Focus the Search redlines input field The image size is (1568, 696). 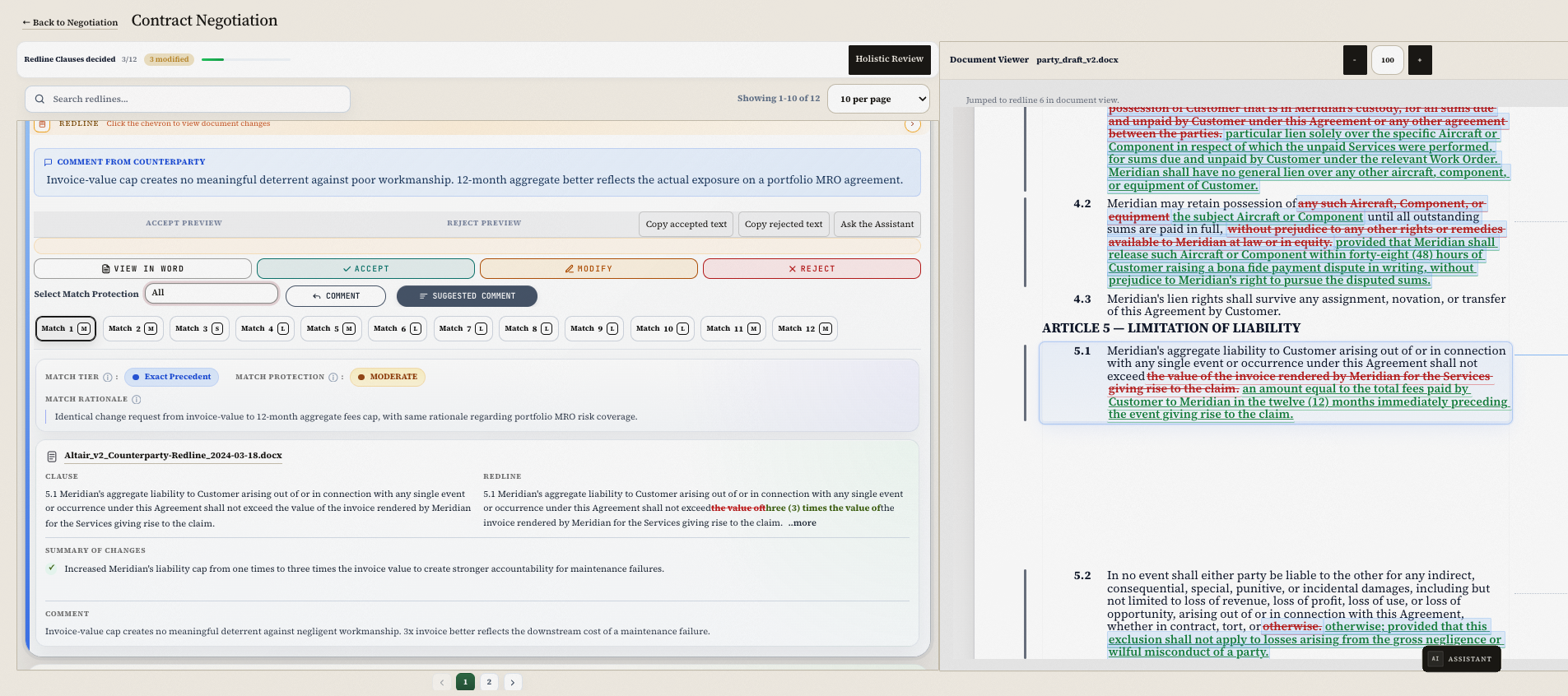point(188,100)
